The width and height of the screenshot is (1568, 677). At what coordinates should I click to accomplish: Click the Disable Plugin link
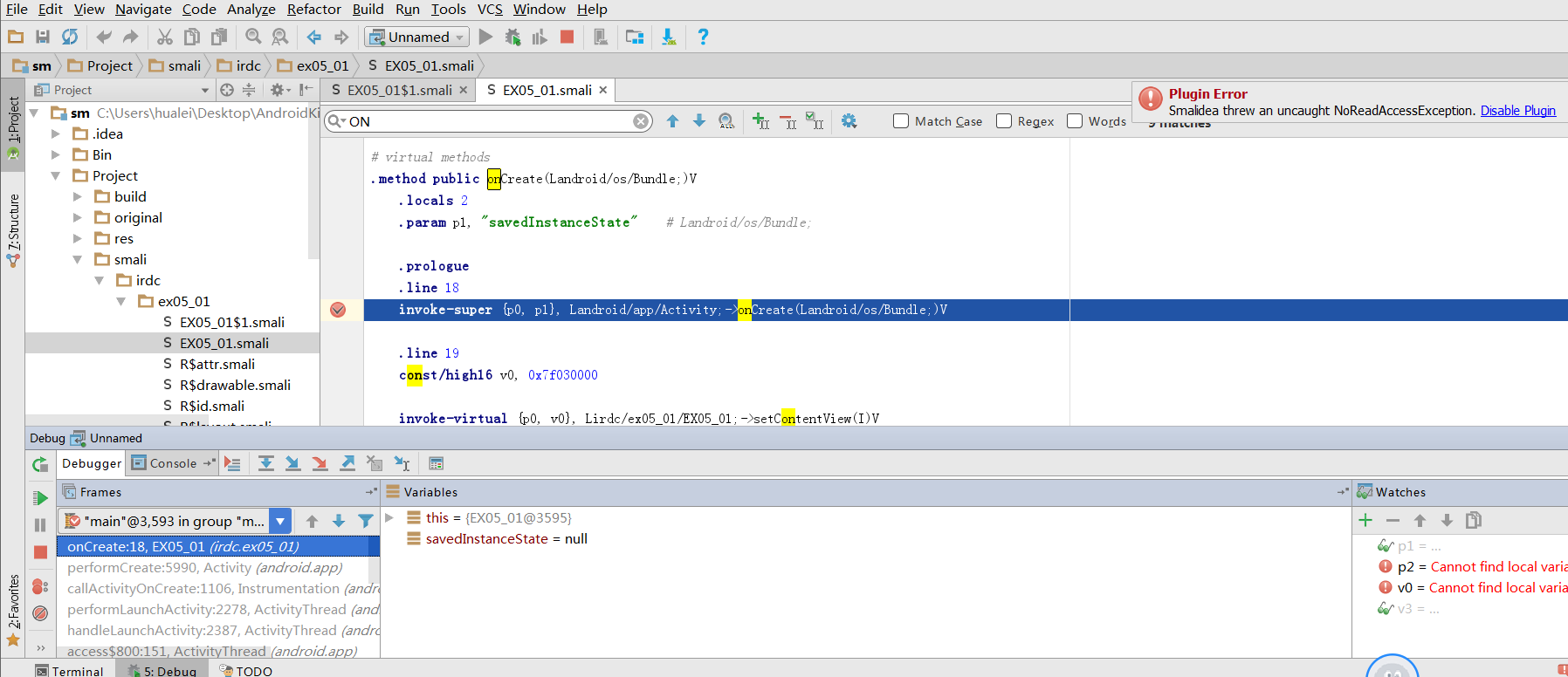click(x=1517, y=111)
